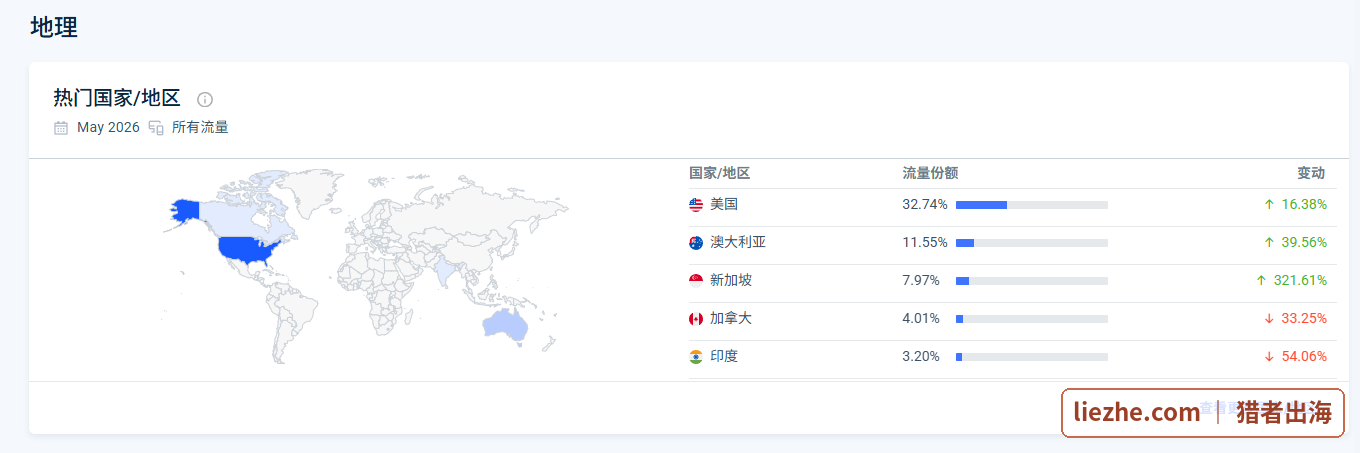Click the red down arrow beside 33.25%
Screen dimensions: 1360x453
click(1269, 318)
